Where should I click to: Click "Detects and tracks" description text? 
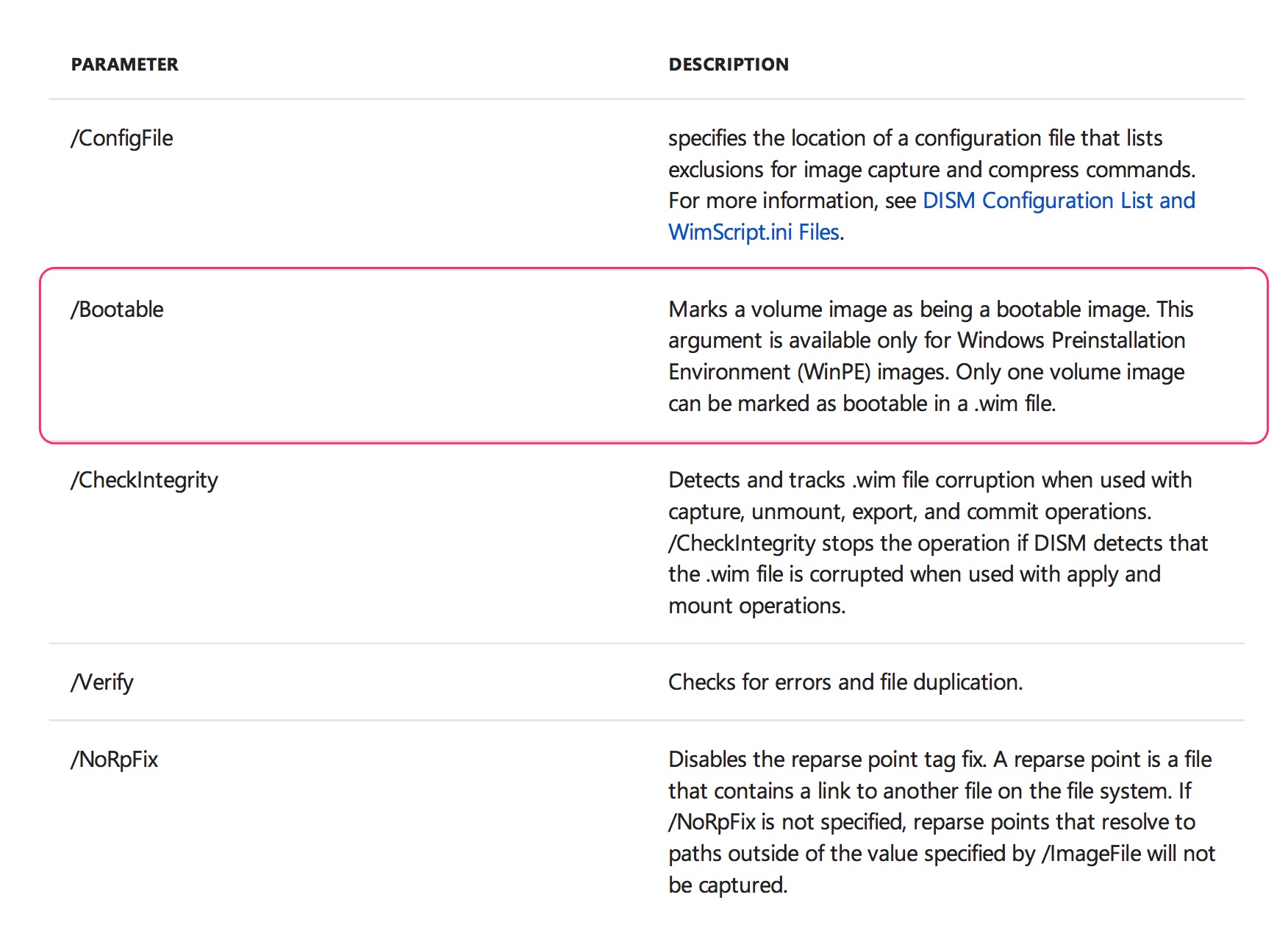pyautogui.click(x=756, y=480)
